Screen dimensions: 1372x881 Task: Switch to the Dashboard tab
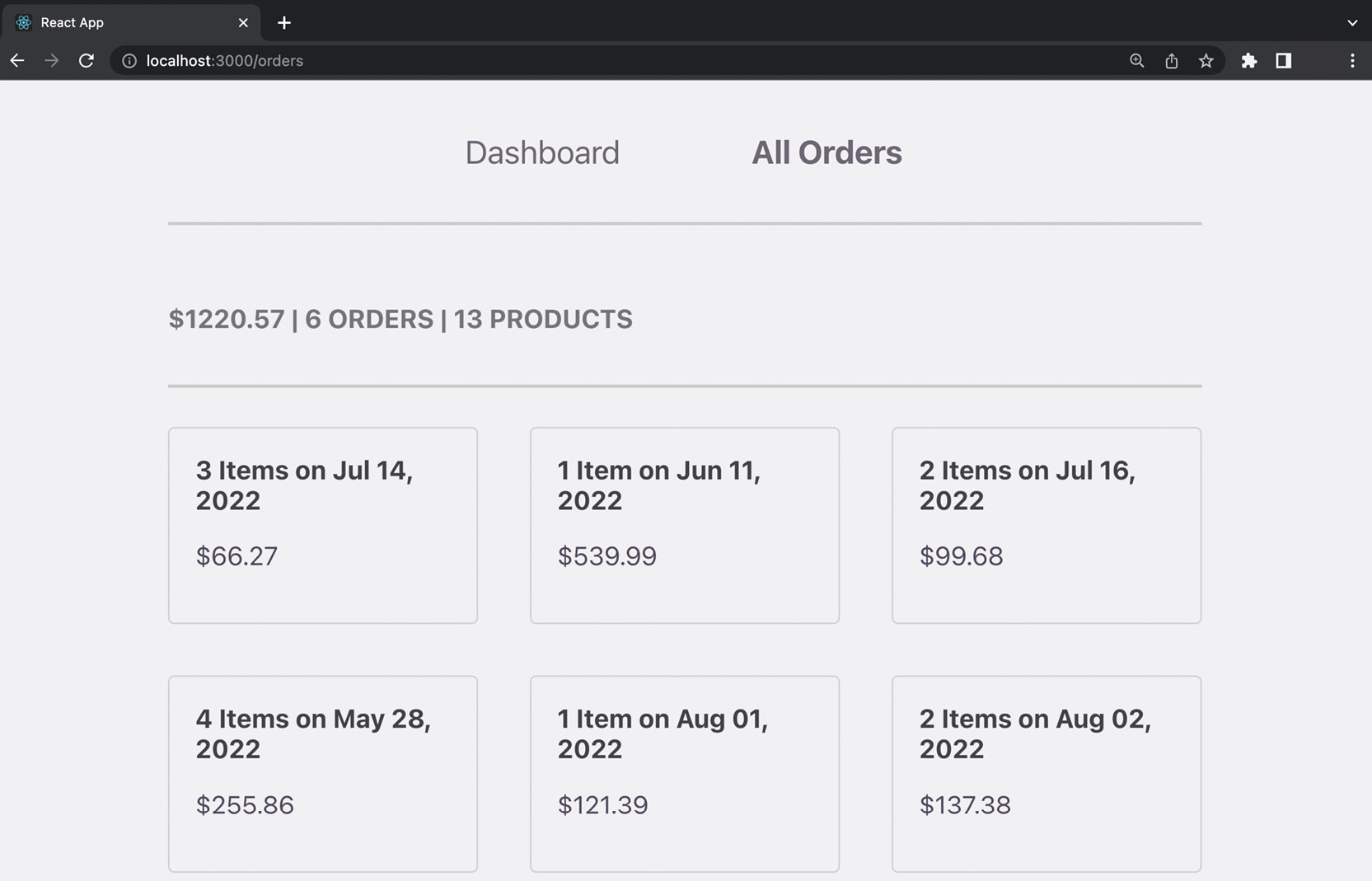(x=542, y=152)
